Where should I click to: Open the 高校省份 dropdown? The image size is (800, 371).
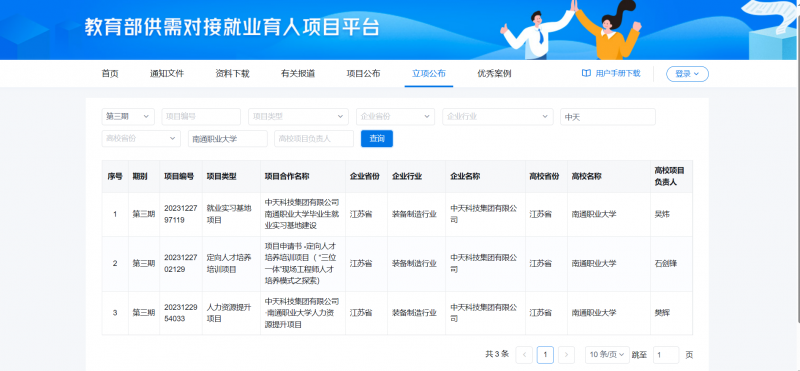pyautogui.click(x=141, y=138)
